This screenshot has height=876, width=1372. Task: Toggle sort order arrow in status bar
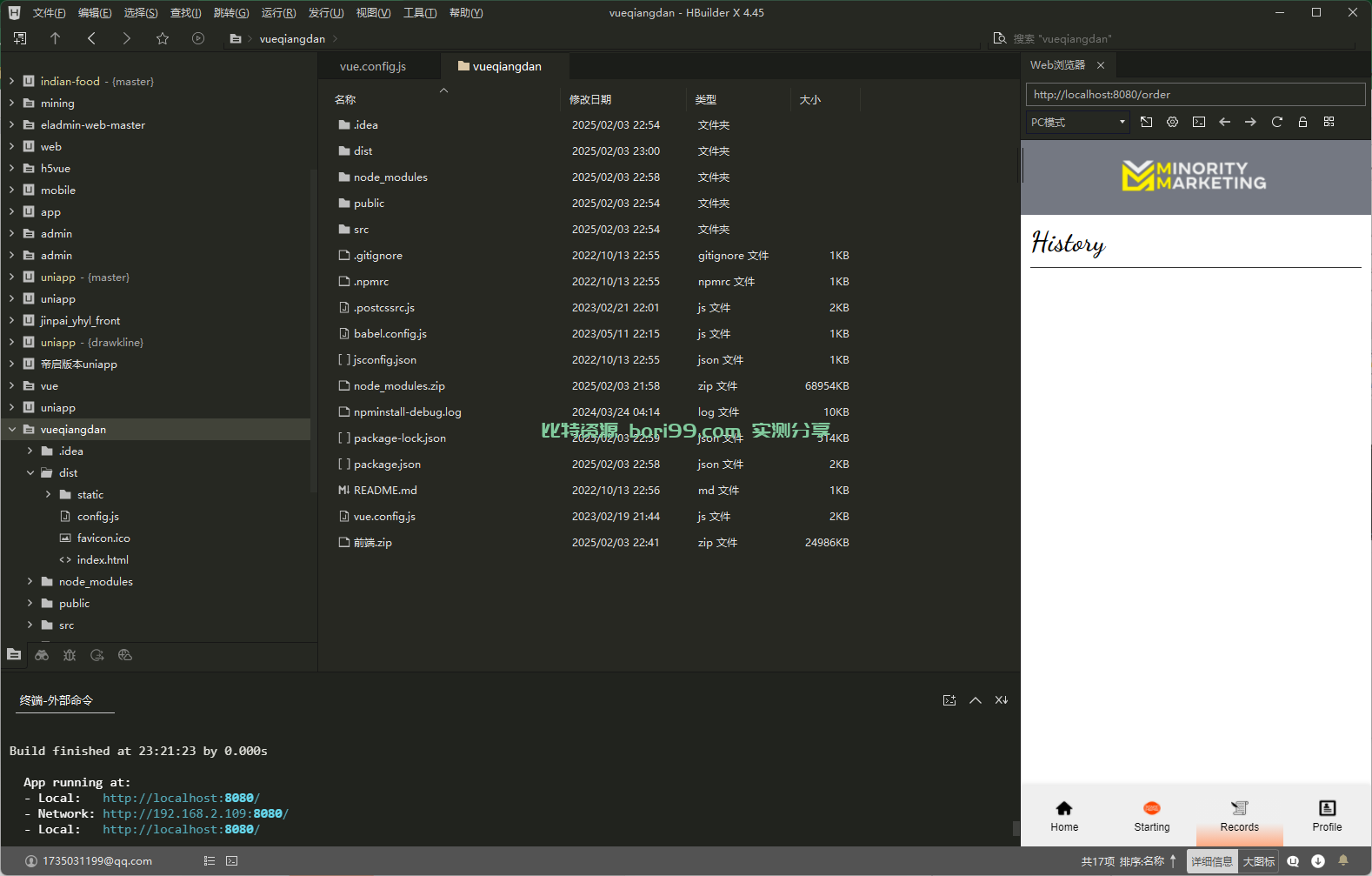[x=1173, y=861]
